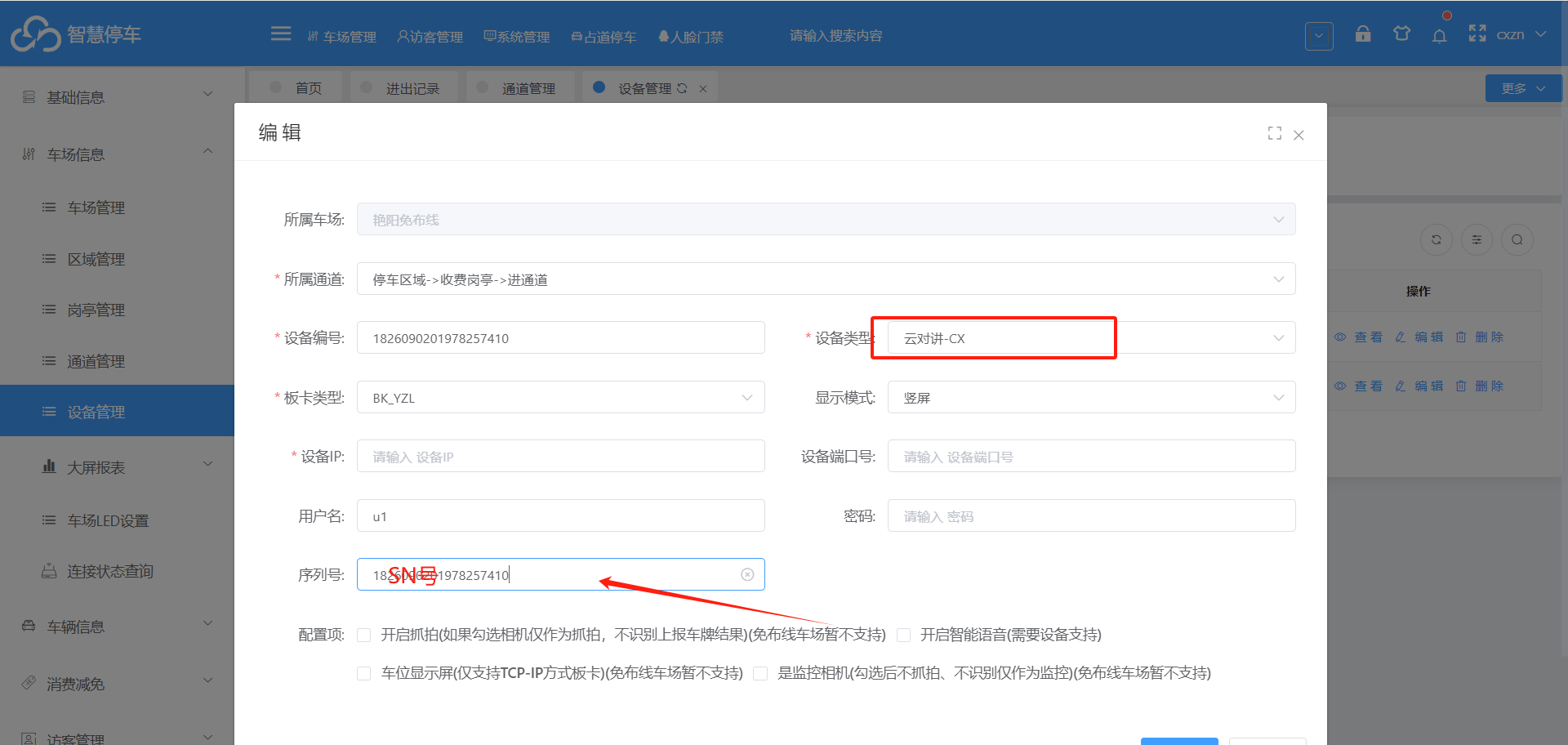The width and height of the screenshot is (1568, 745).
Task: Toggle fullscreen from the header icon
Action: (x=1477, y=33)
